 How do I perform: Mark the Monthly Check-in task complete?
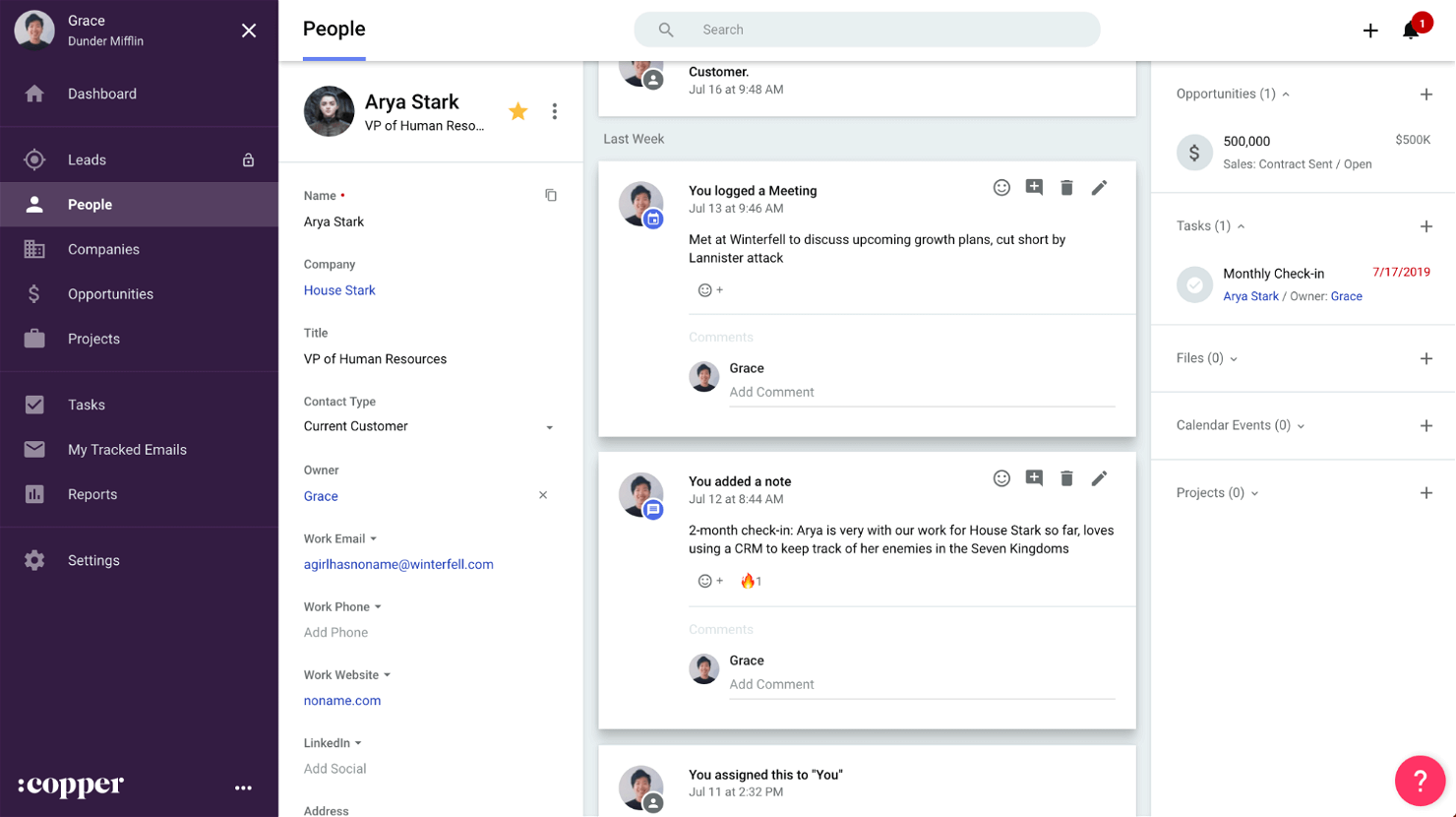[1193, 284]
